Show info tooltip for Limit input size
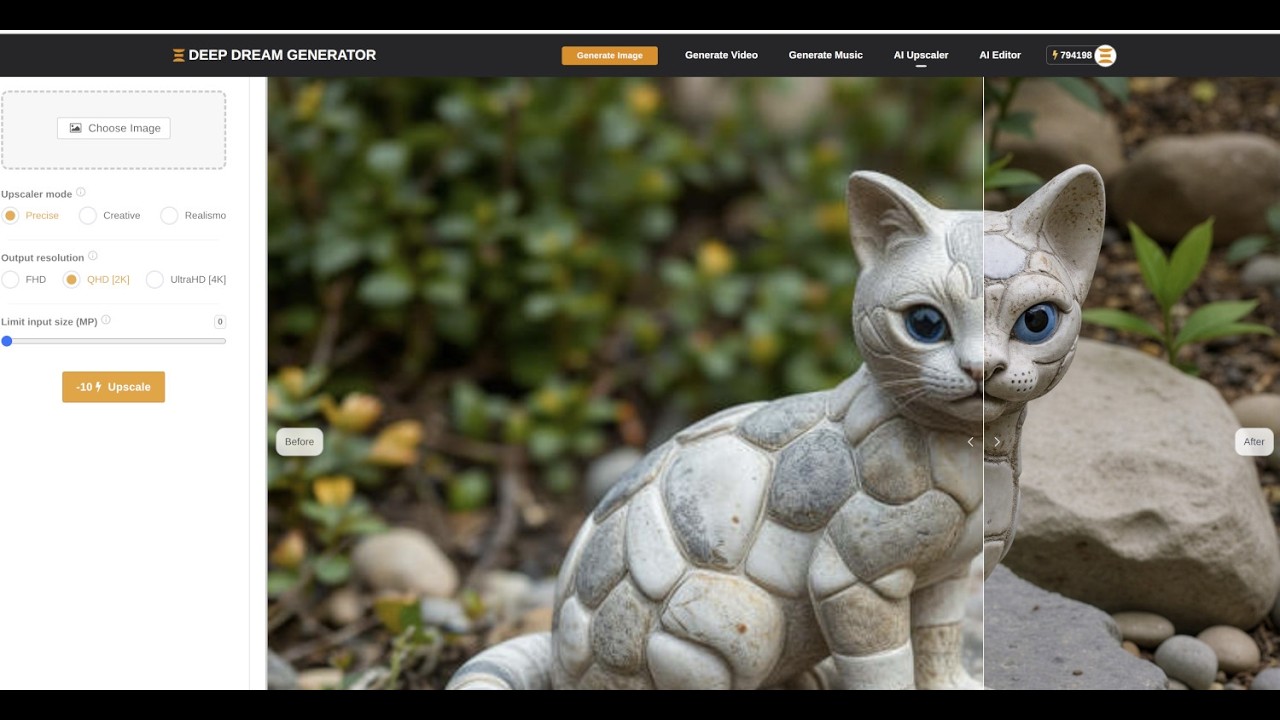The image size is (1280, 720). (106, 320)
